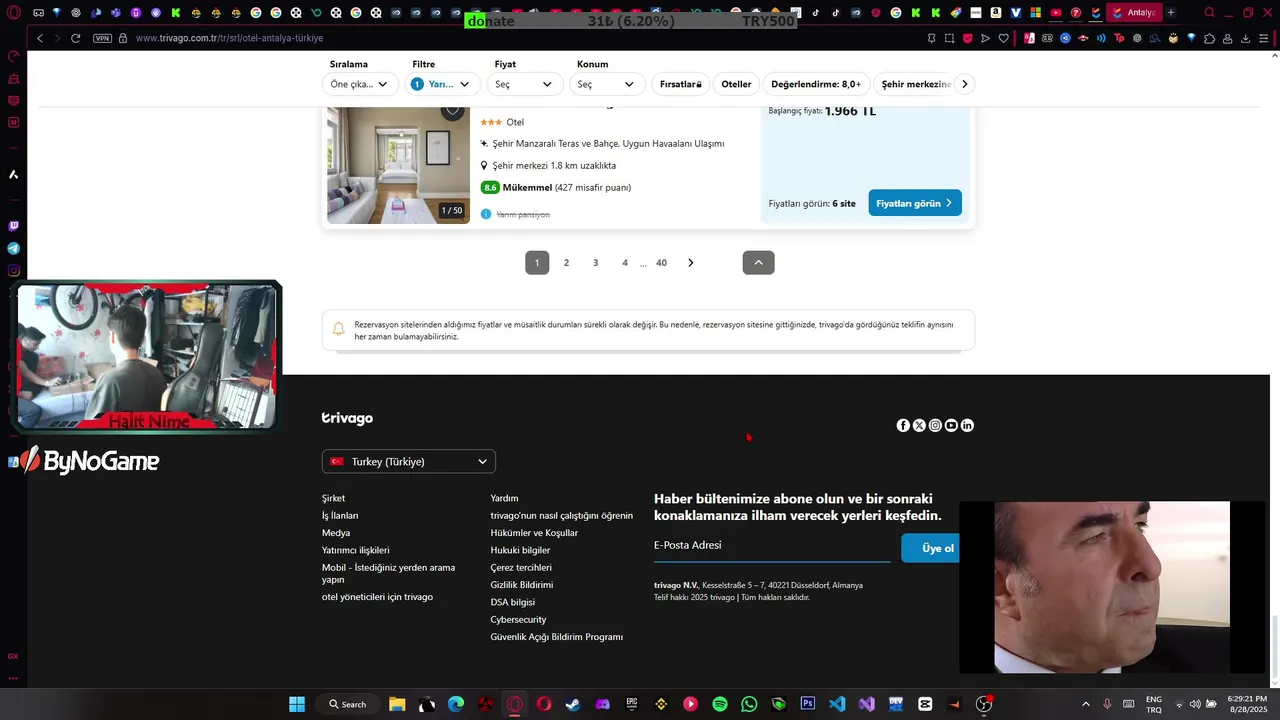Open 'Hükümler ve Koşullar' link
Viewport: 1280px width, 720px height.
534,533
